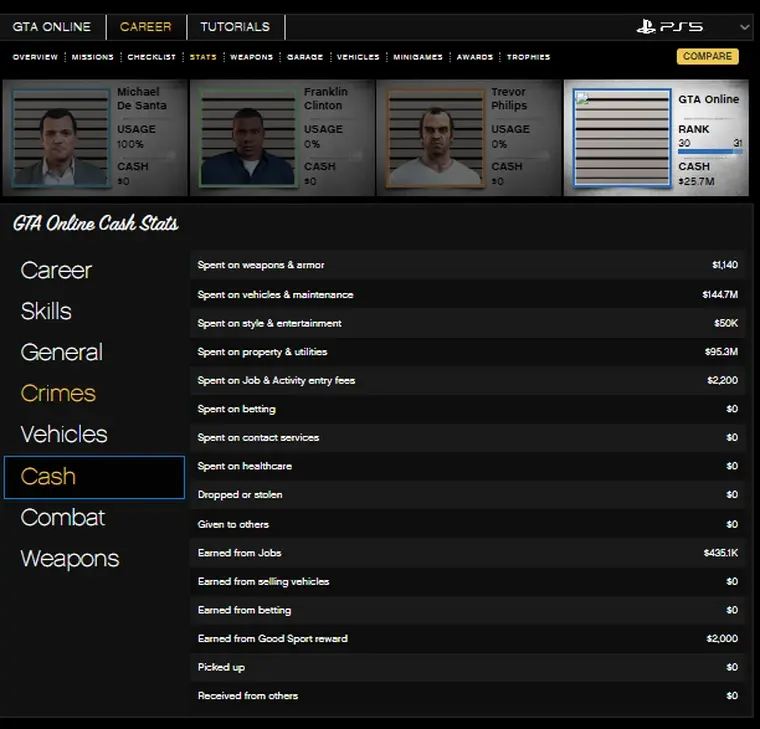Screen dimensions: 760x729
Task: Select the Crimes stats category
Action: point(58,393)
